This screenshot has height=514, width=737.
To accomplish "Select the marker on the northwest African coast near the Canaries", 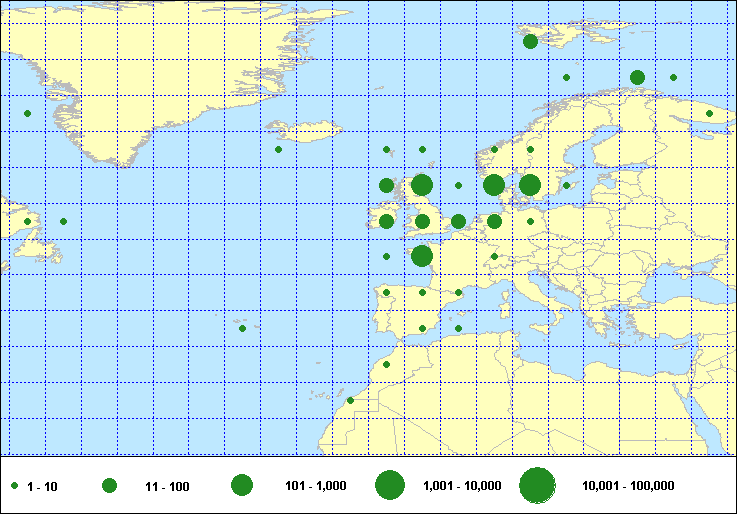I will pyautogui.click(x=350, y=400).
